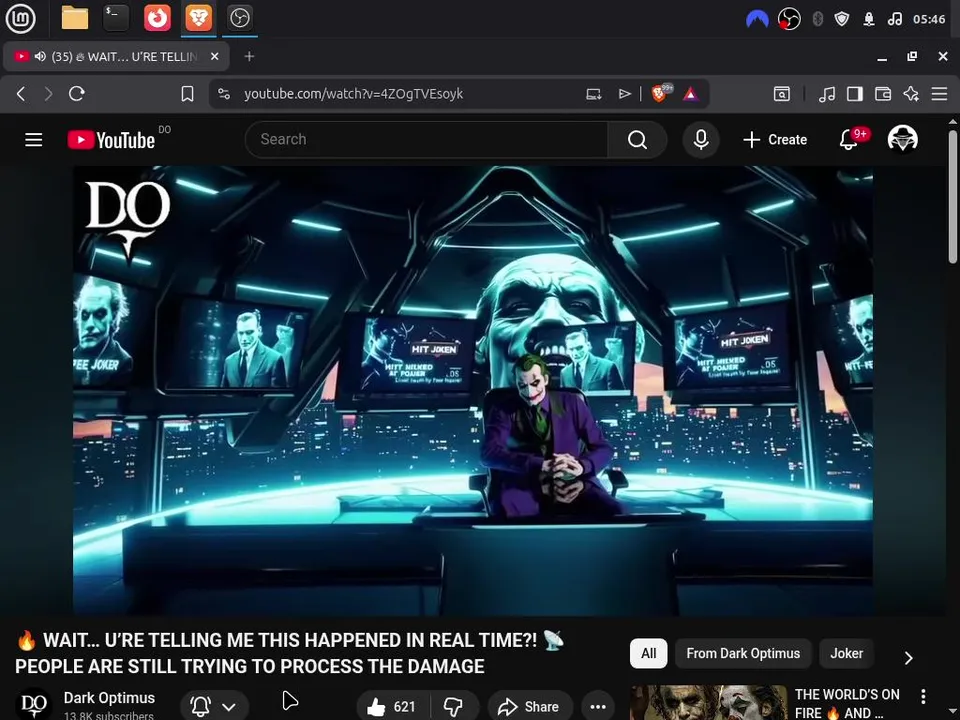Go forward with the forward arrow

click(x=48, y=94)
